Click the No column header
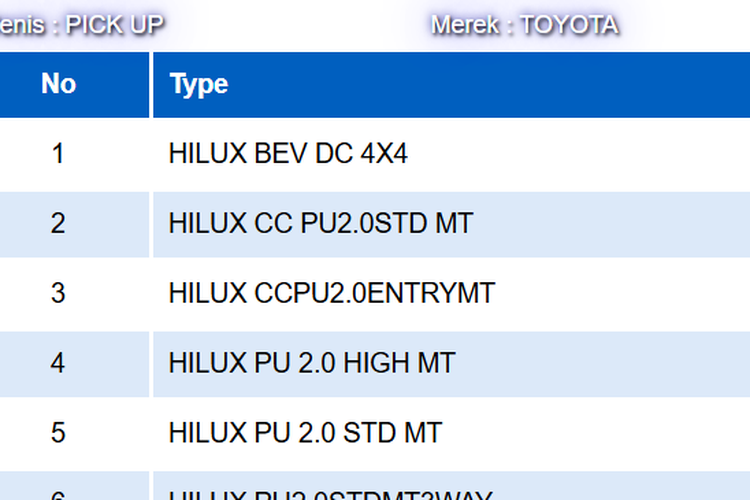The height and width of the screenshot is (500, 750). [x=58, y=84]
